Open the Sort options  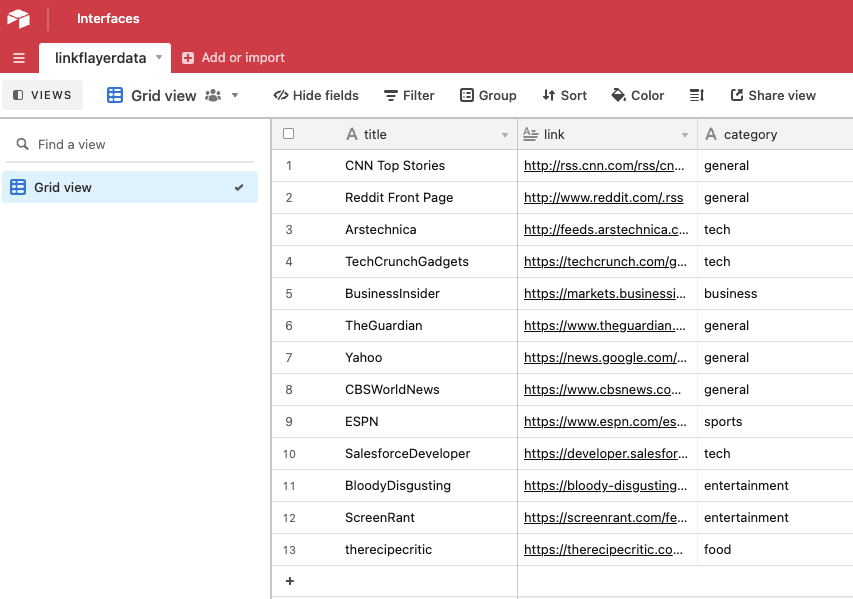tap(564, 96)
